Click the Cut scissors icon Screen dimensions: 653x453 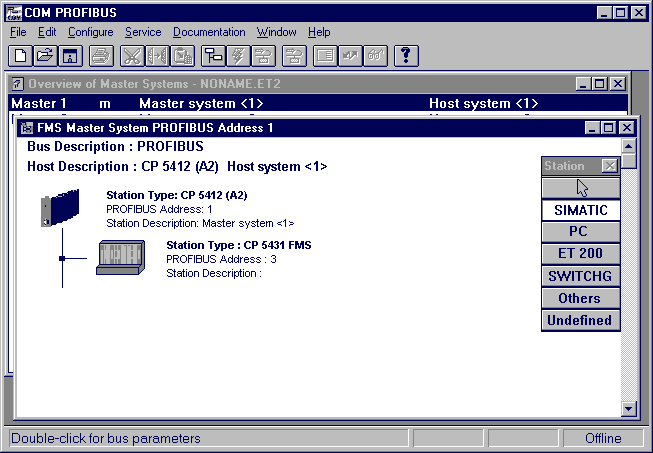coord(132,56)
